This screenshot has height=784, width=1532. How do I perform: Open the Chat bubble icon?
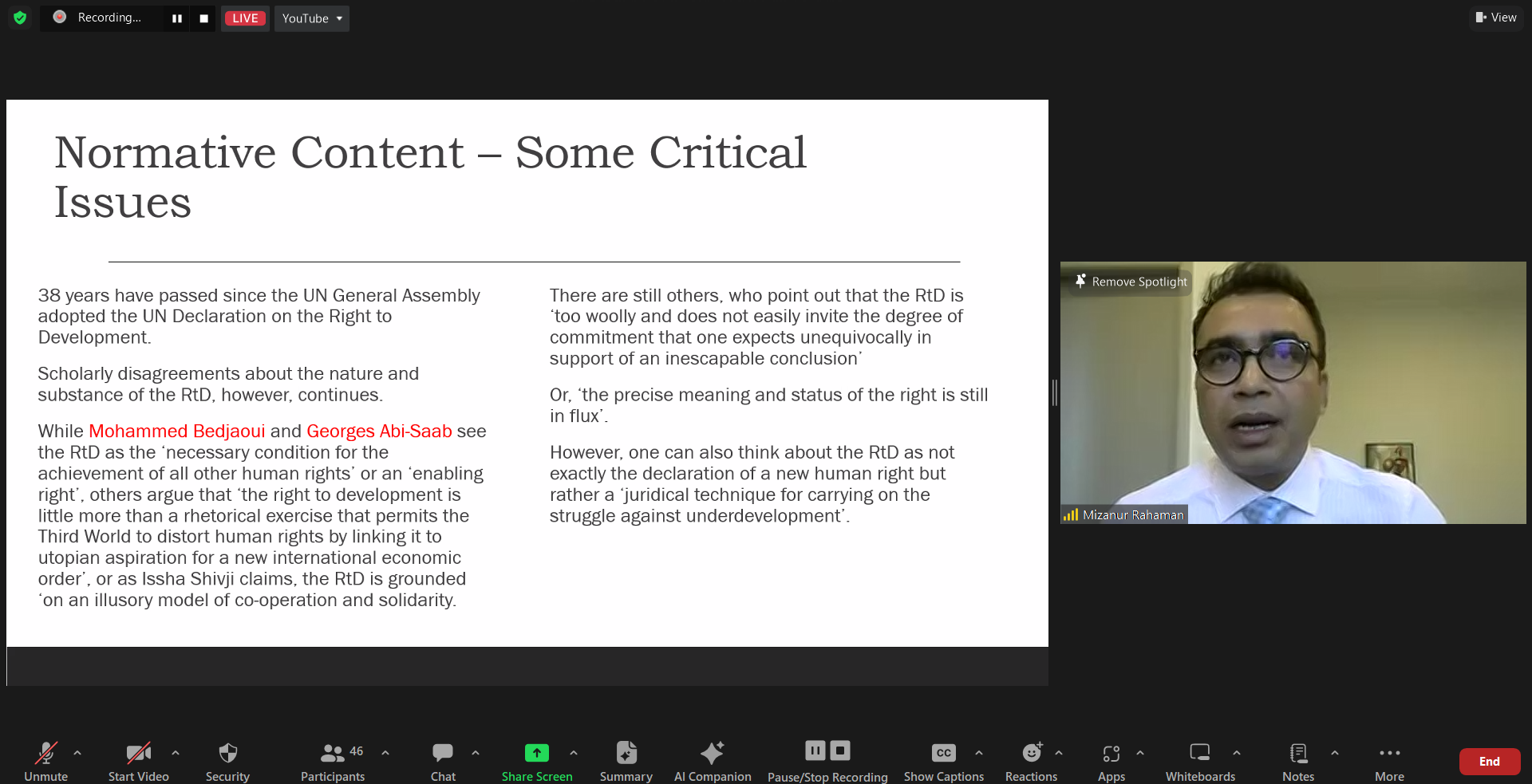pos(443,753)
